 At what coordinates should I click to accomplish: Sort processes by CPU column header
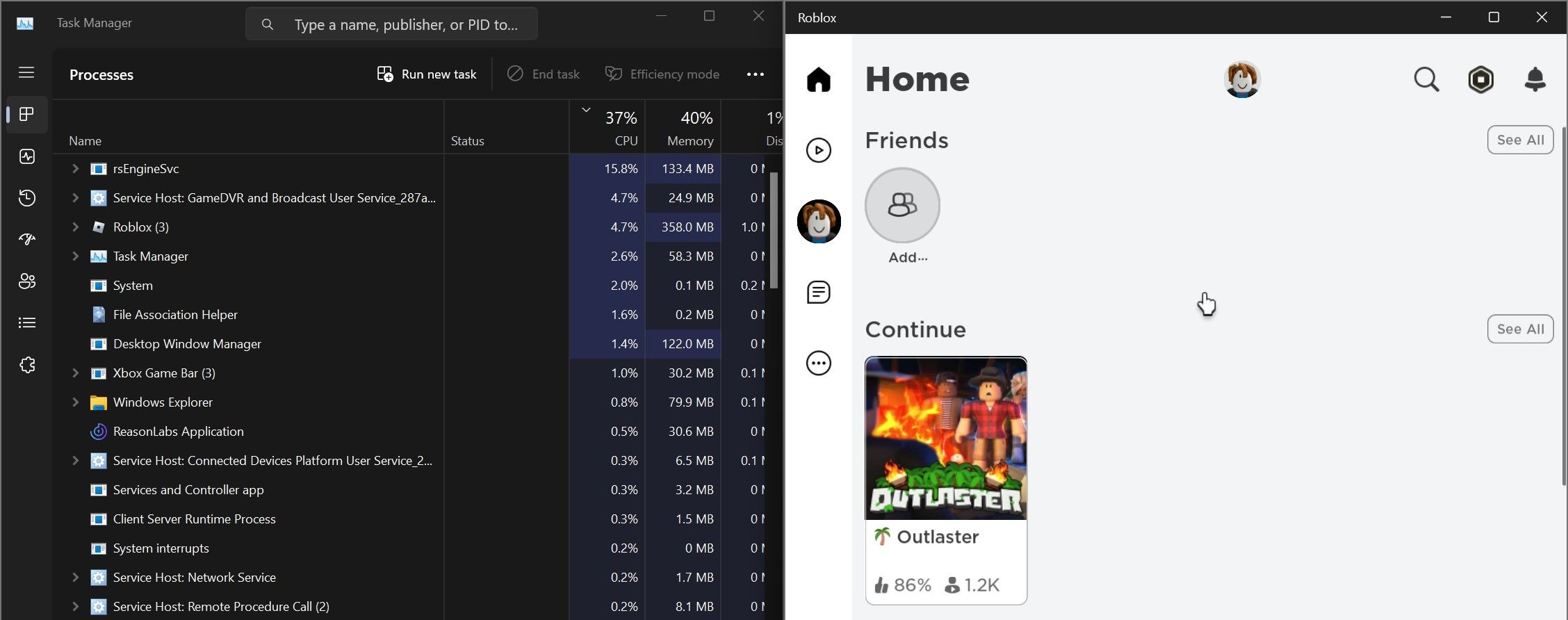[607, 127]
